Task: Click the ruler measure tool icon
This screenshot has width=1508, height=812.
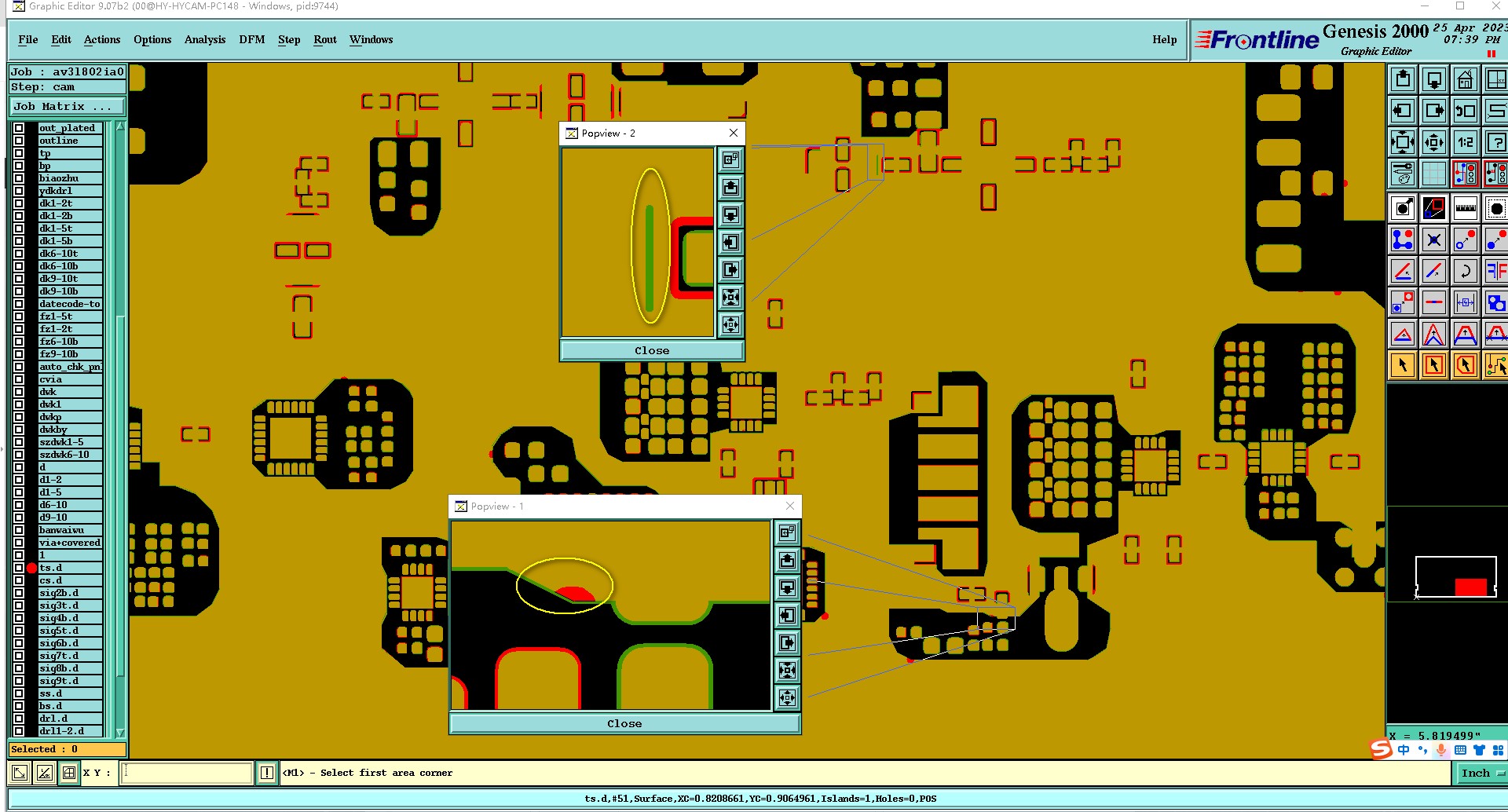Action: [1466, 209]
